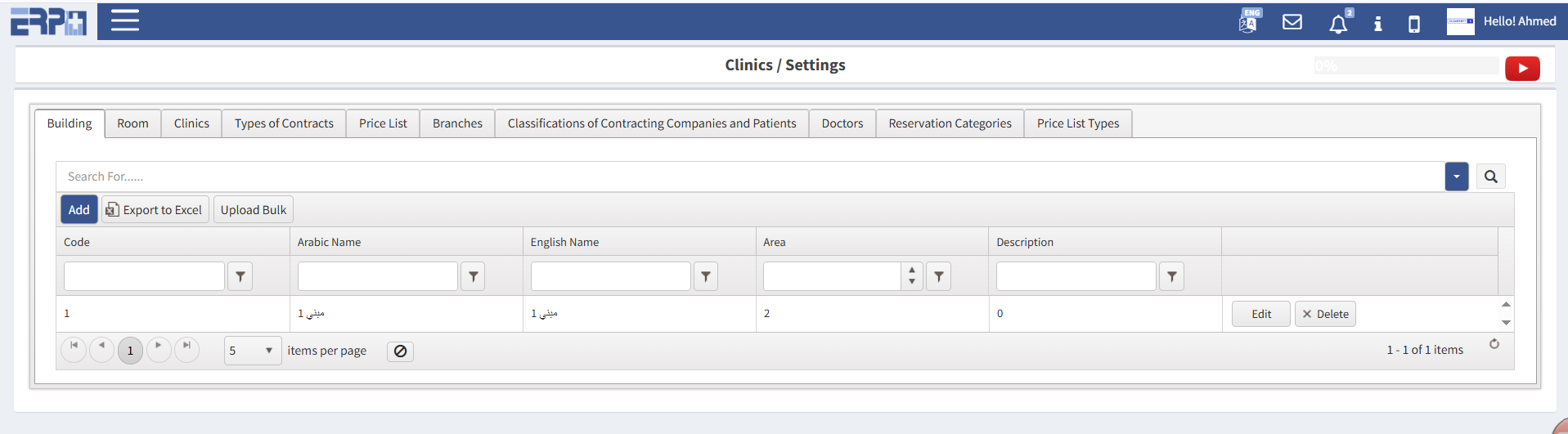Click the info icon in header

1378,24
